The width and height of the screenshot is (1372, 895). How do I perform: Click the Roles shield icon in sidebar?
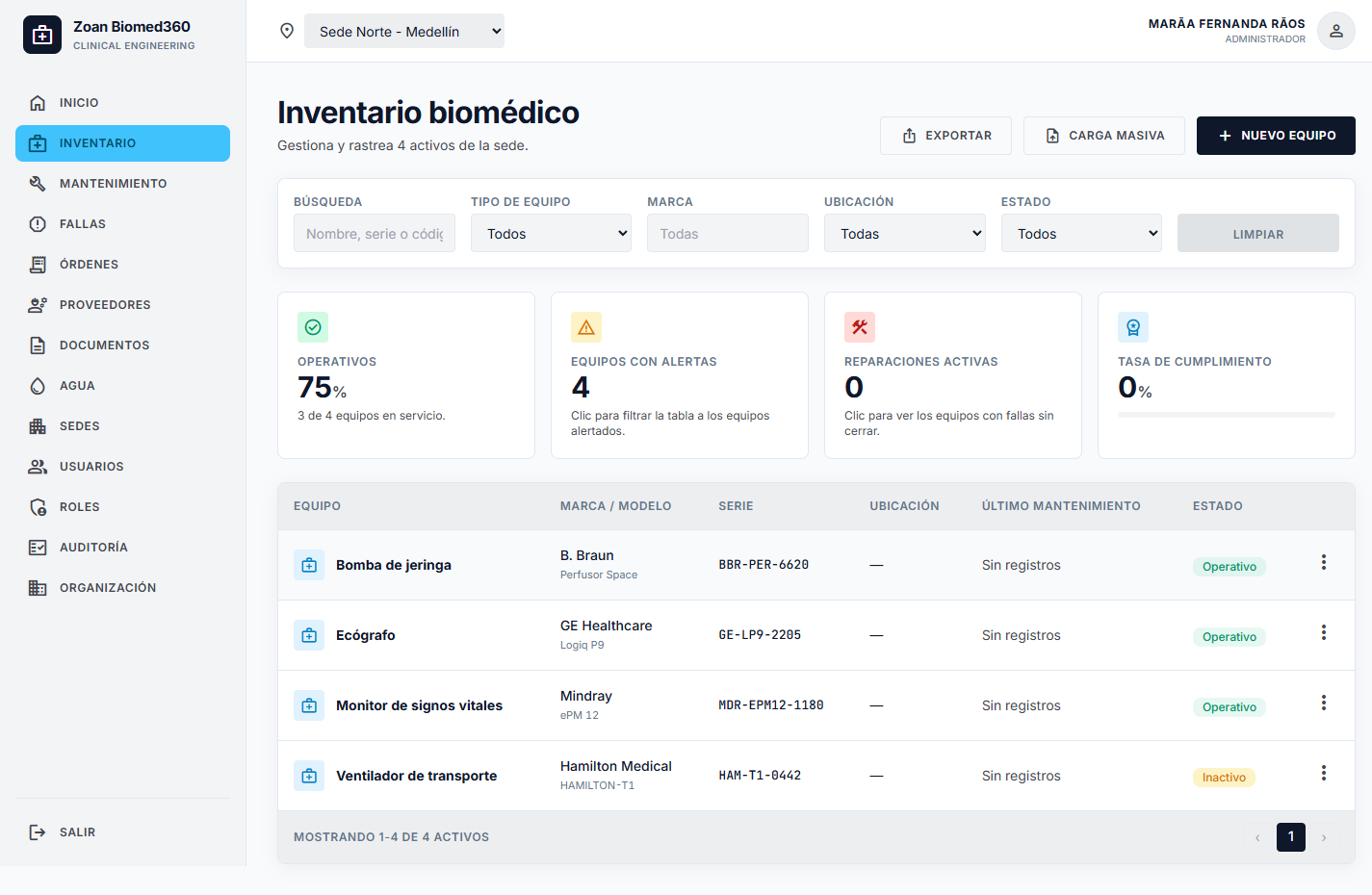(38, 507)
